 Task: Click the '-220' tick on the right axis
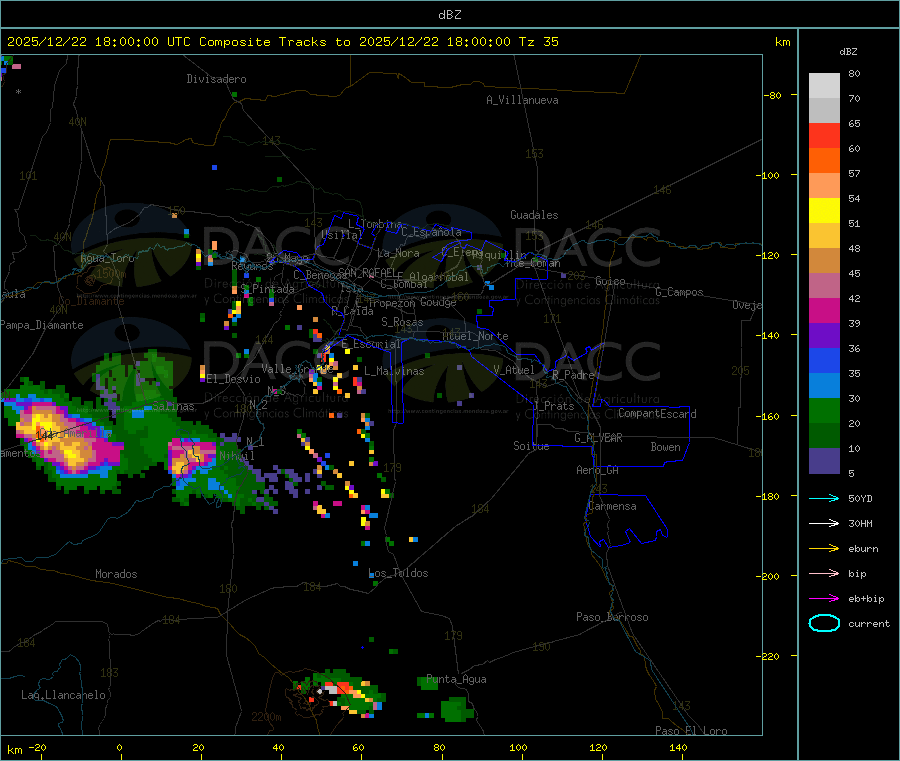coord(770,656)
